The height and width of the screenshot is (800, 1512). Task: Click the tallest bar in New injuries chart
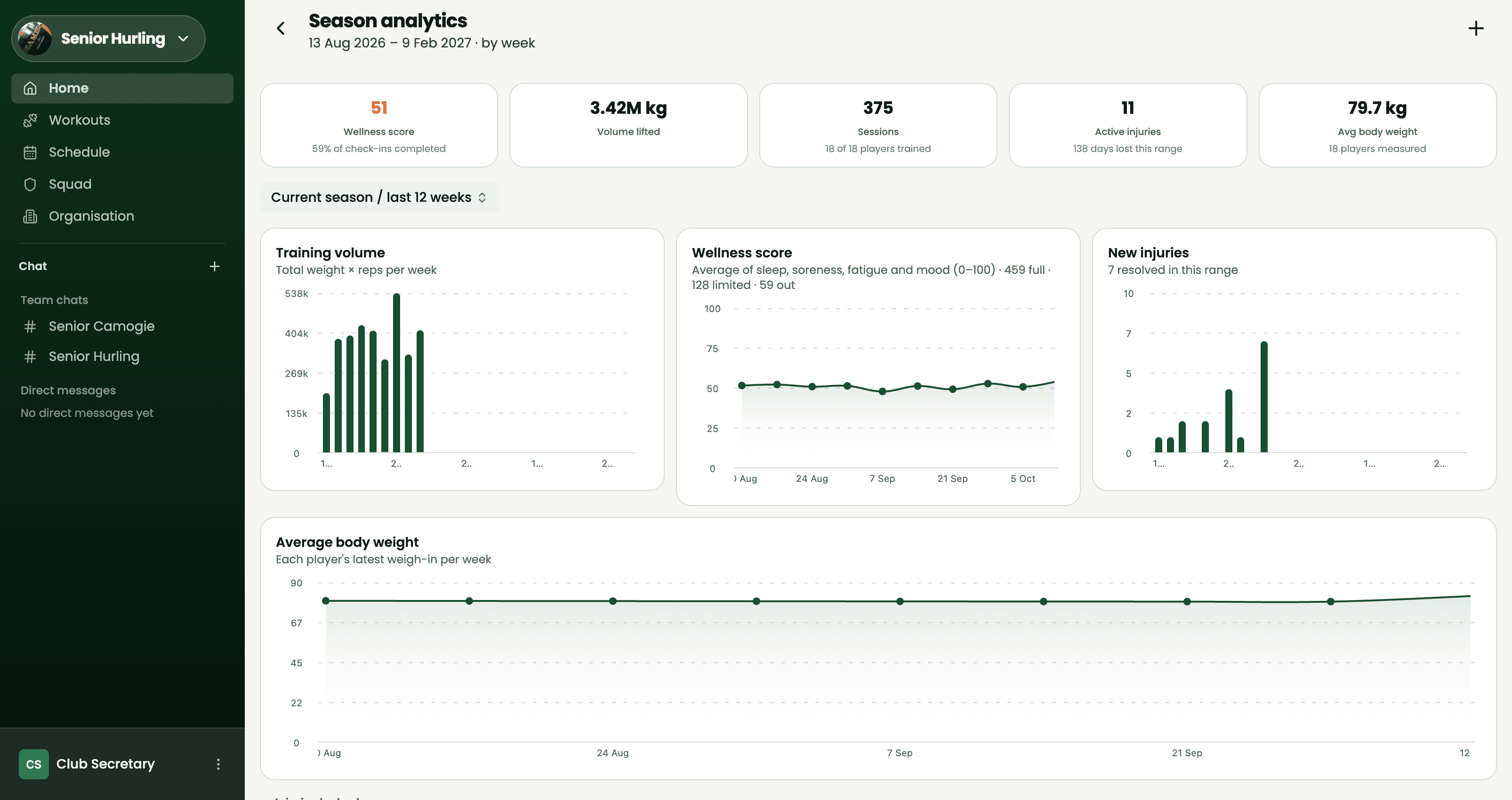pos(1264,397)
